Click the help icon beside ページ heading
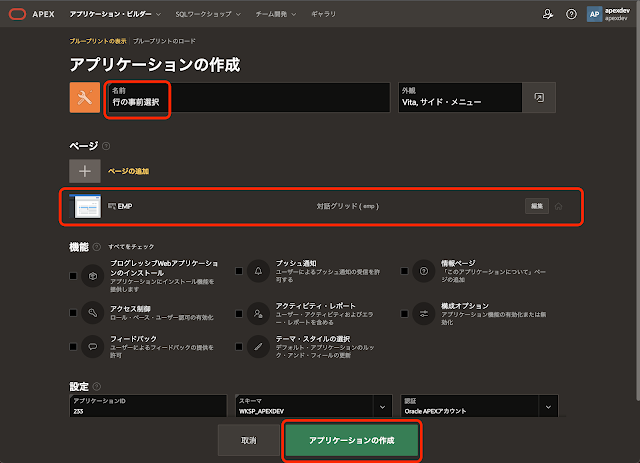Screen dimensions: 640x463 [106, 146]
